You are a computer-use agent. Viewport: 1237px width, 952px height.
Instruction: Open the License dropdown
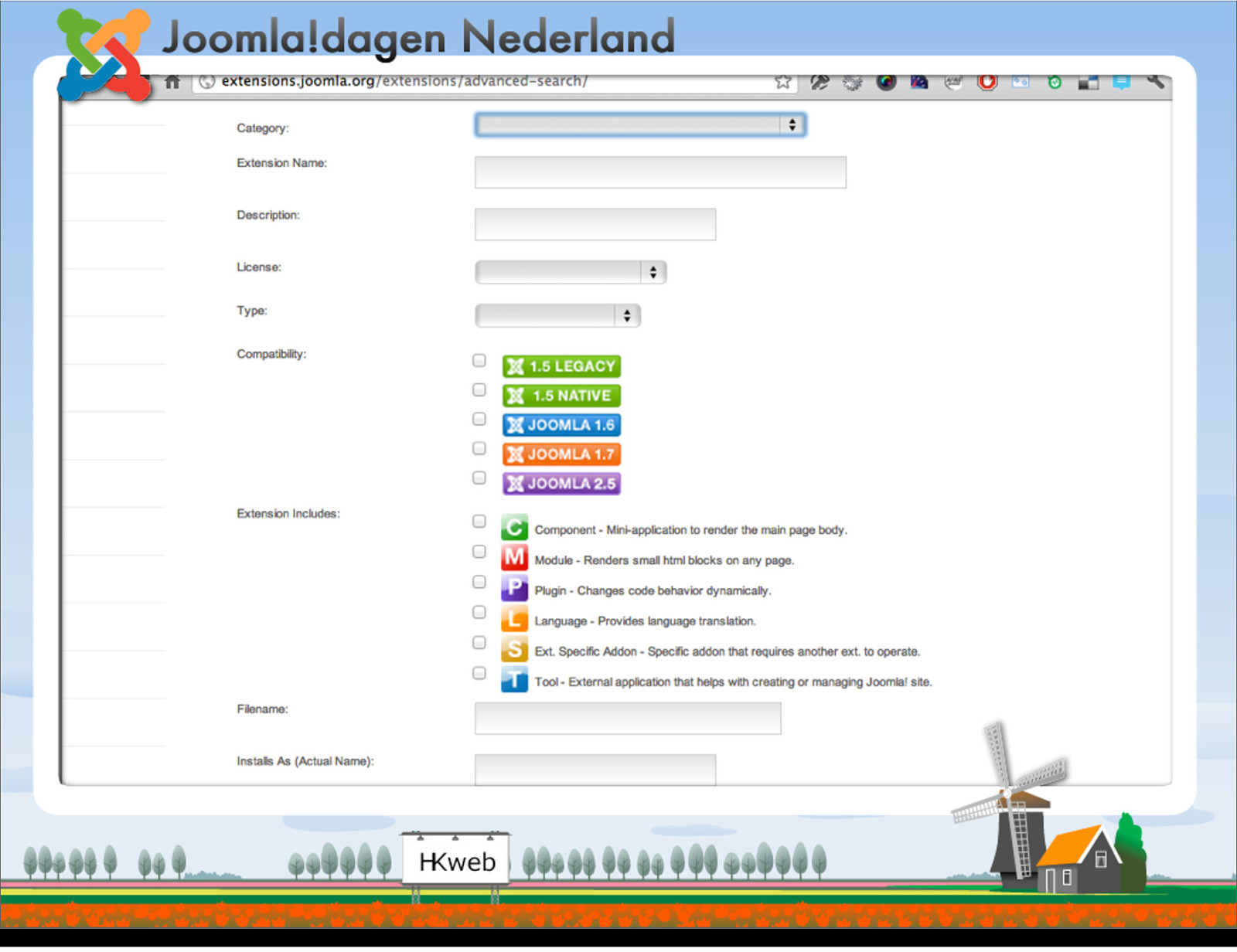click(x=571, y=272)
